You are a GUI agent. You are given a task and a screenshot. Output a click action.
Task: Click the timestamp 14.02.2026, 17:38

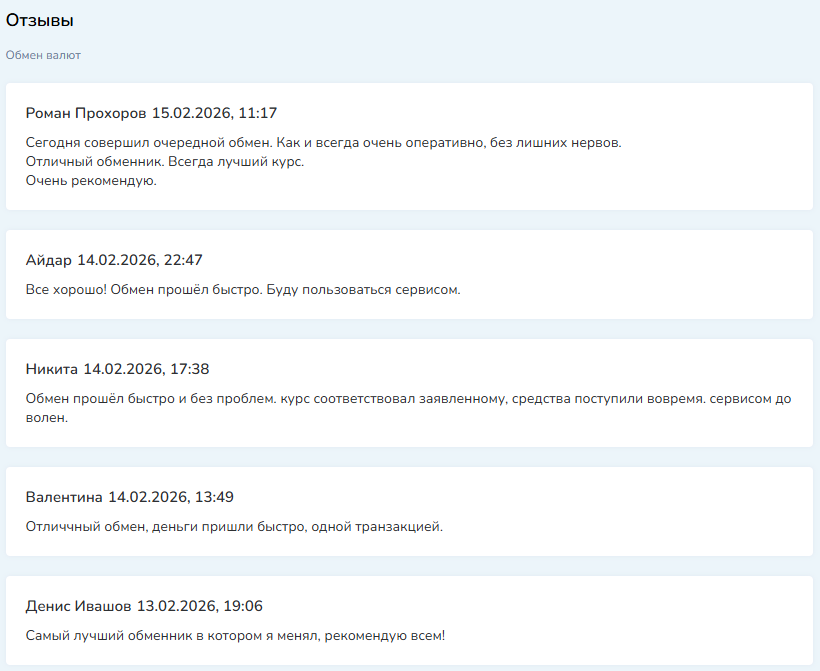point(144,368)
